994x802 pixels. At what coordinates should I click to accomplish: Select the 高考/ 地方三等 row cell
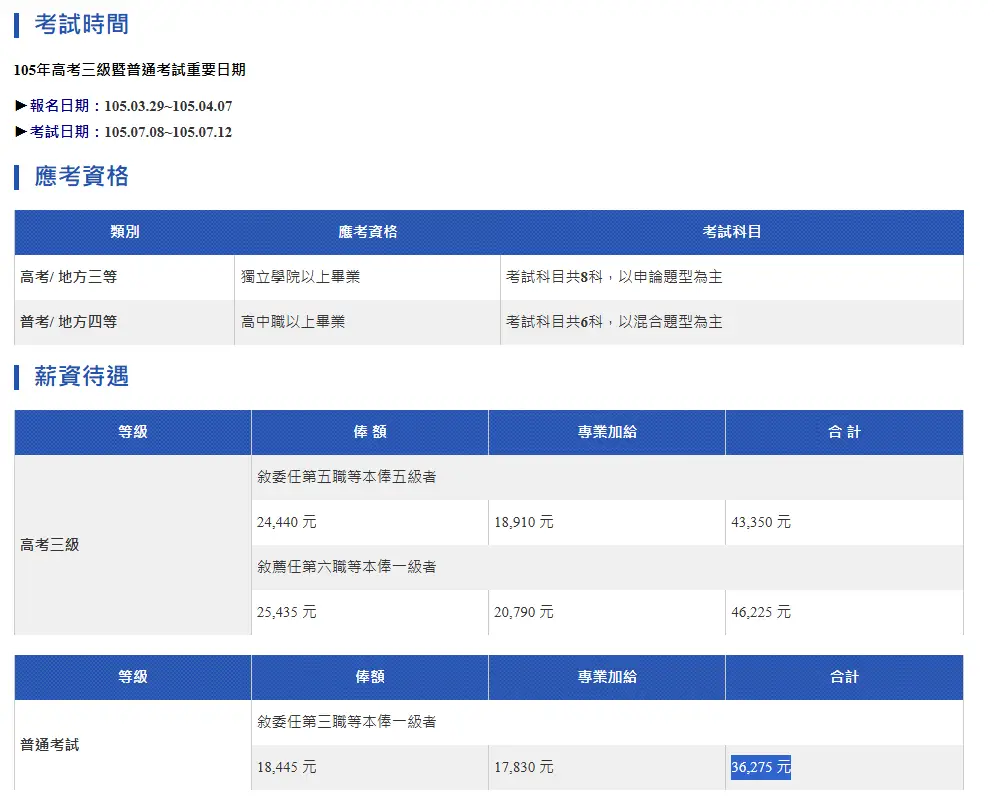coord(69,277)
